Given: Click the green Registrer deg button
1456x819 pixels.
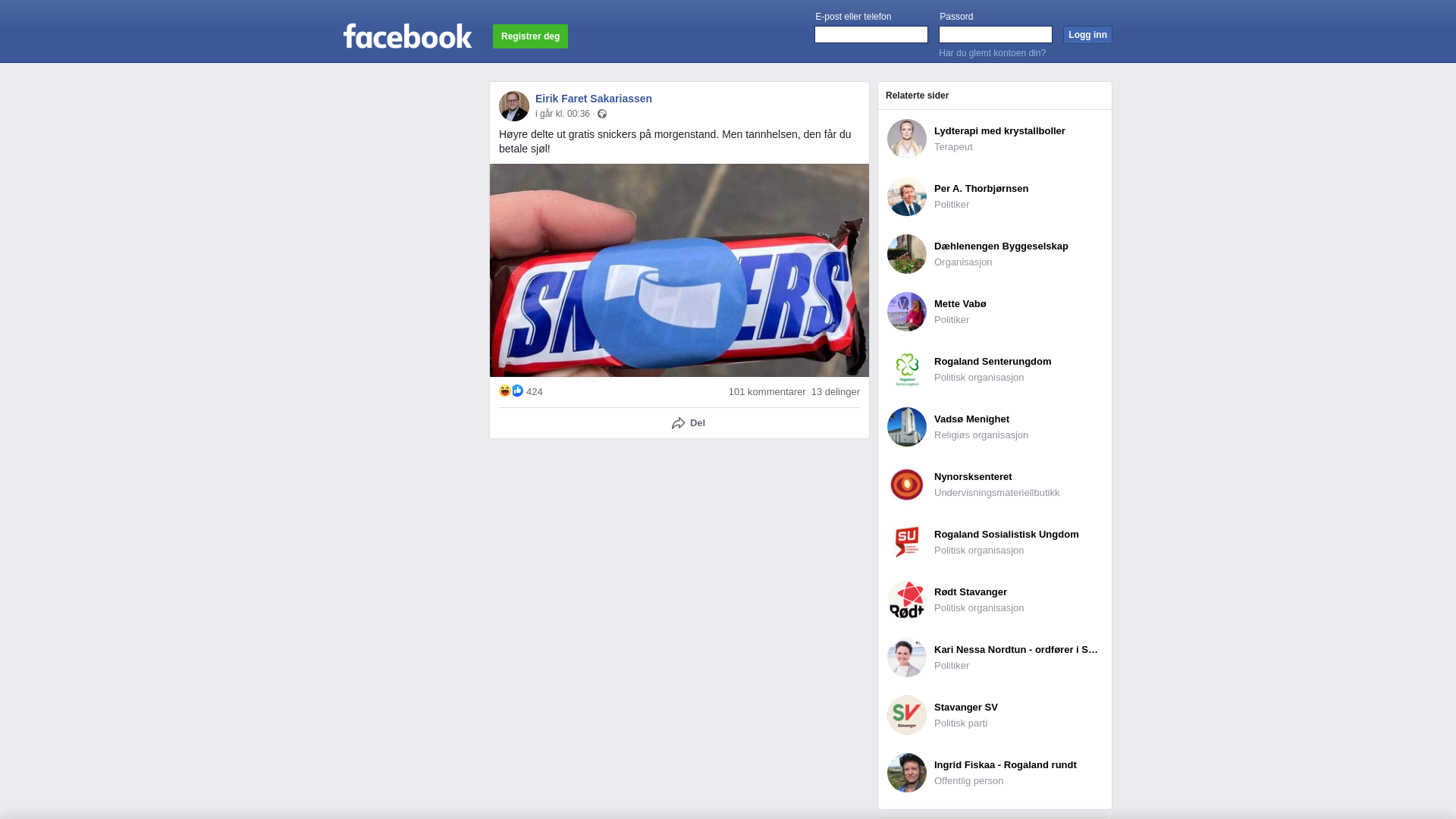Looking at the screenshot, I should pos(530,36).
